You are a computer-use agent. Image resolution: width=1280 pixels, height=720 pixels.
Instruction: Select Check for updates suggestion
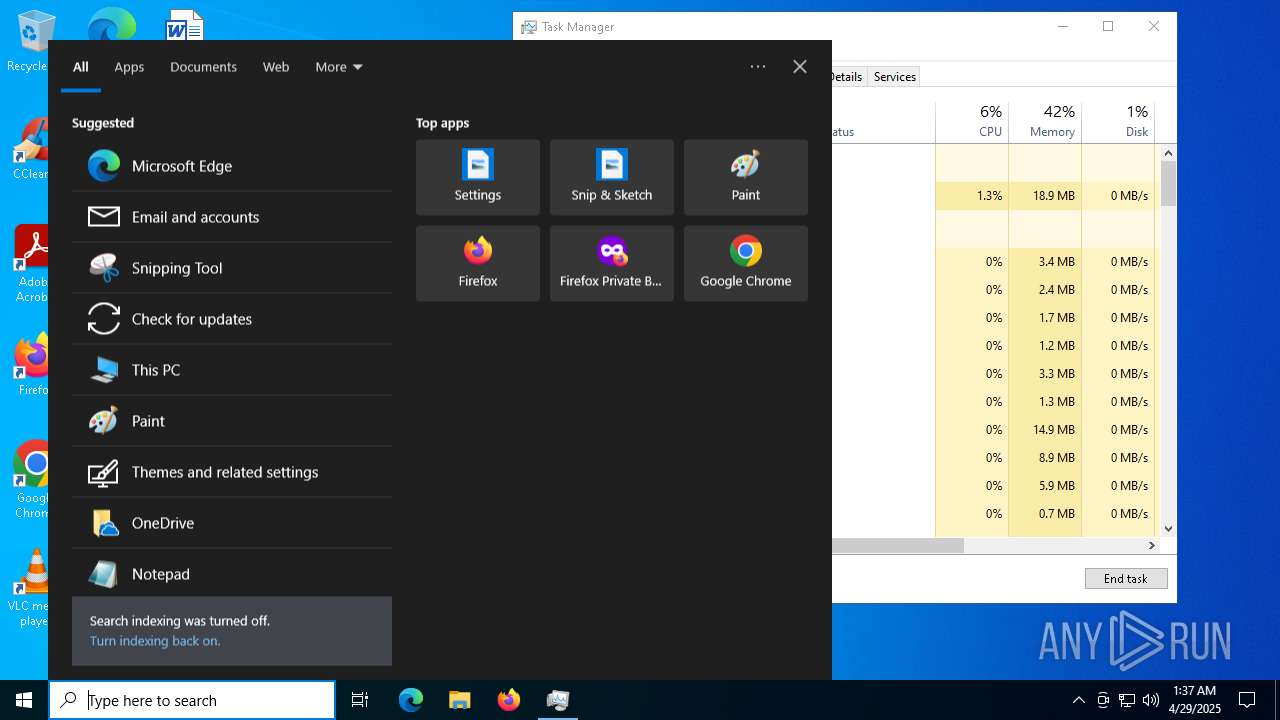(232, 319)
